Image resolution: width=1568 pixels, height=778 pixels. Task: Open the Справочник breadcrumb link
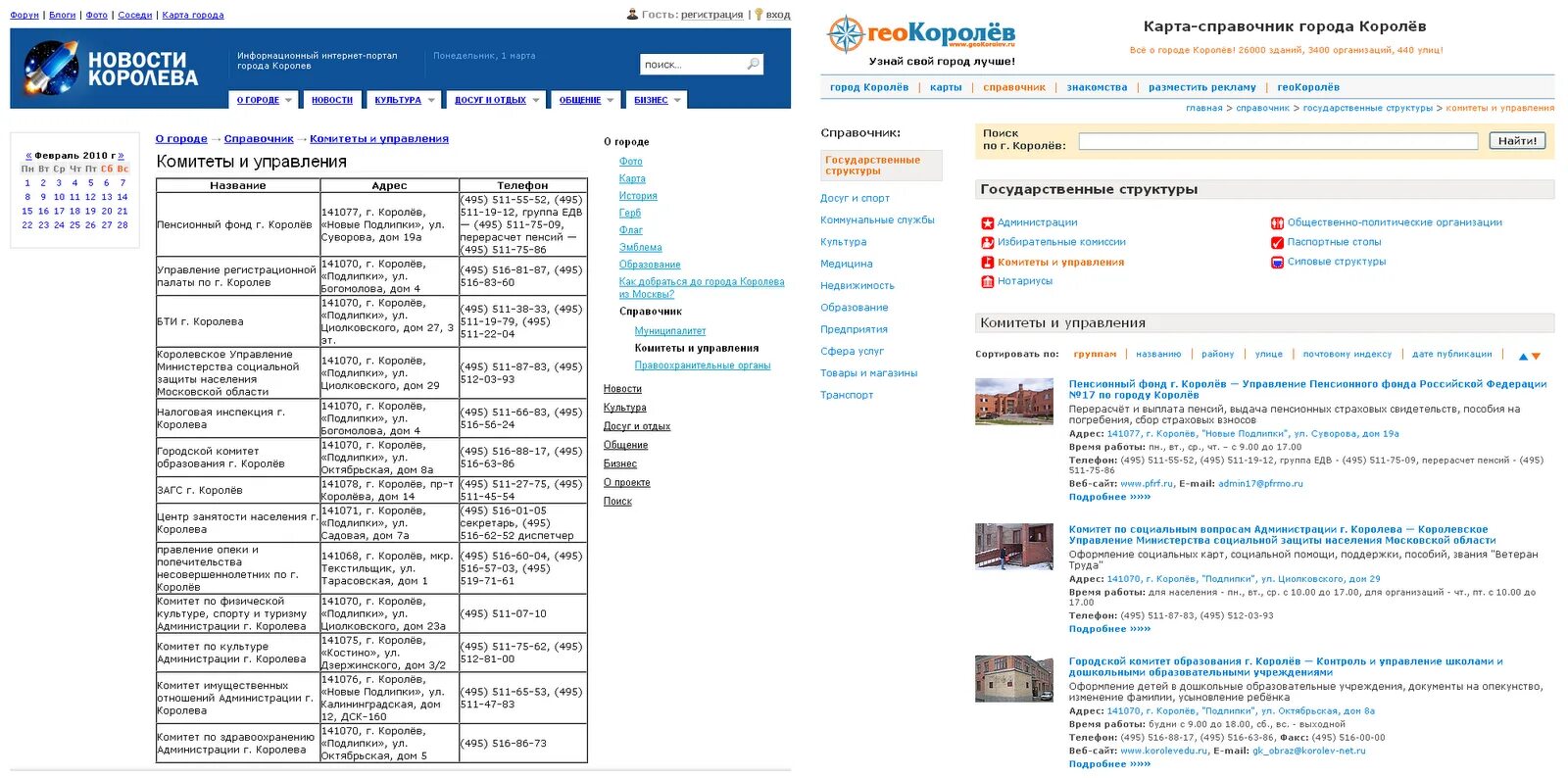[259, 139]
